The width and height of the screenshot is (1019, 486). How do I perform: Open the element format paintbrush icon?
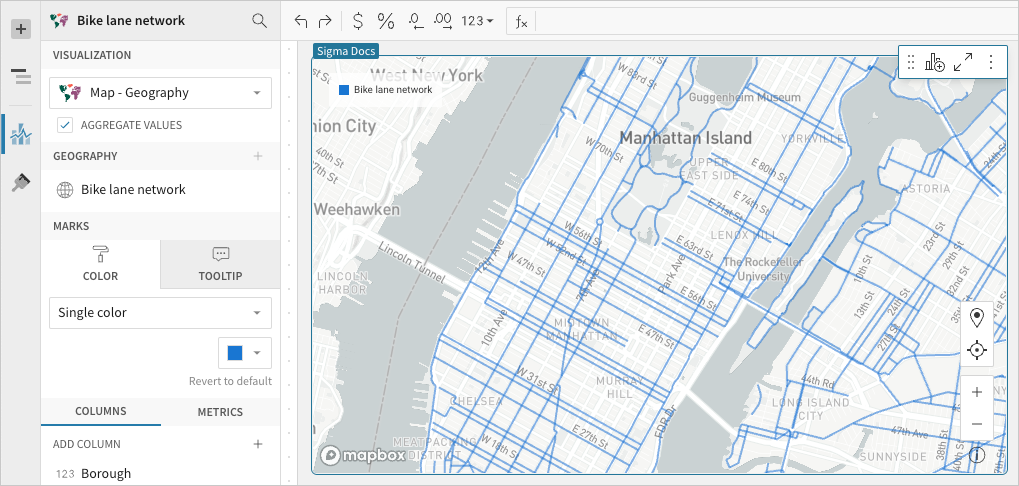coord(21,183)
